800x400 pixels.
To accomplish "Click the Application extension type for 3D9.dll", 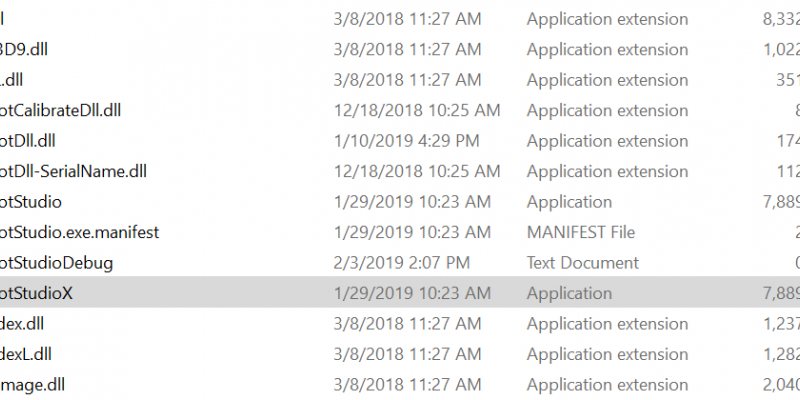I will pos(607,50).
